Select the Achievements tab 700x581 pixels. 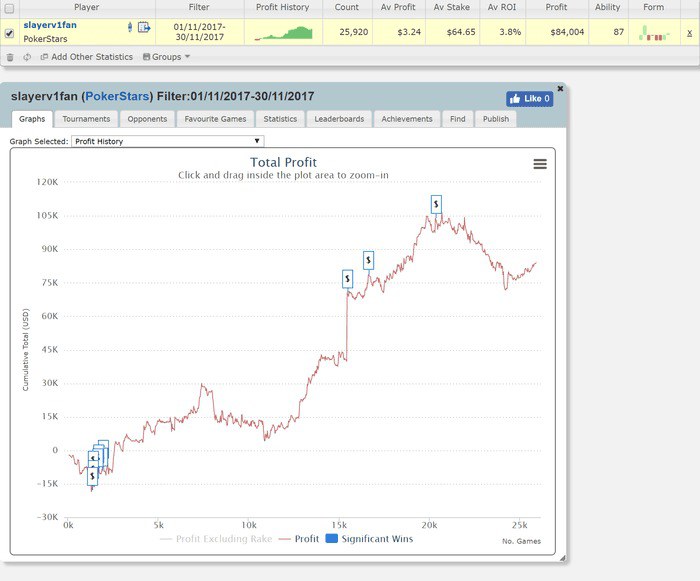[x=407, y=119]
